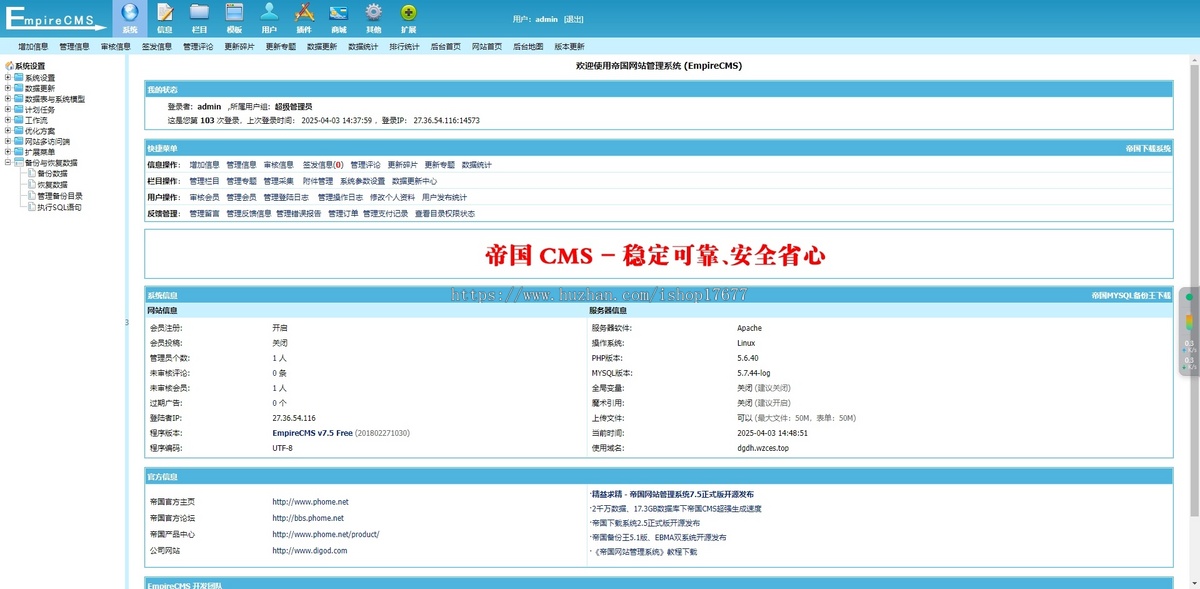Click the 帝国 CMS 稳定可靠 banner image
Screen dimensions: 1200x589
pyautogui.click(x=657, y=255)
